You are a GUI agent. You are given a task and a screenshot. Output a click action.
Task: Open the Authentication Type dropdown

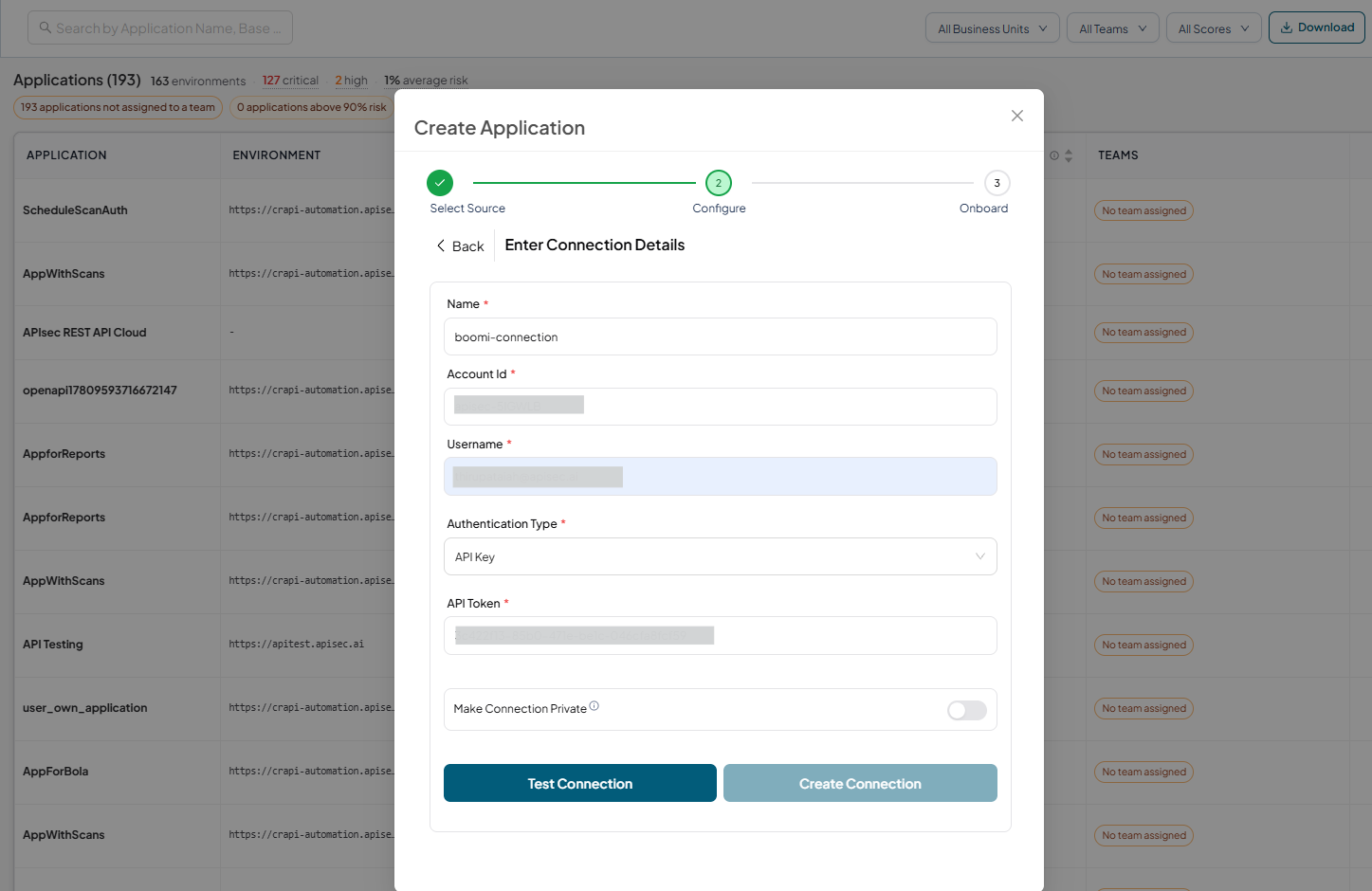[720, 556]
